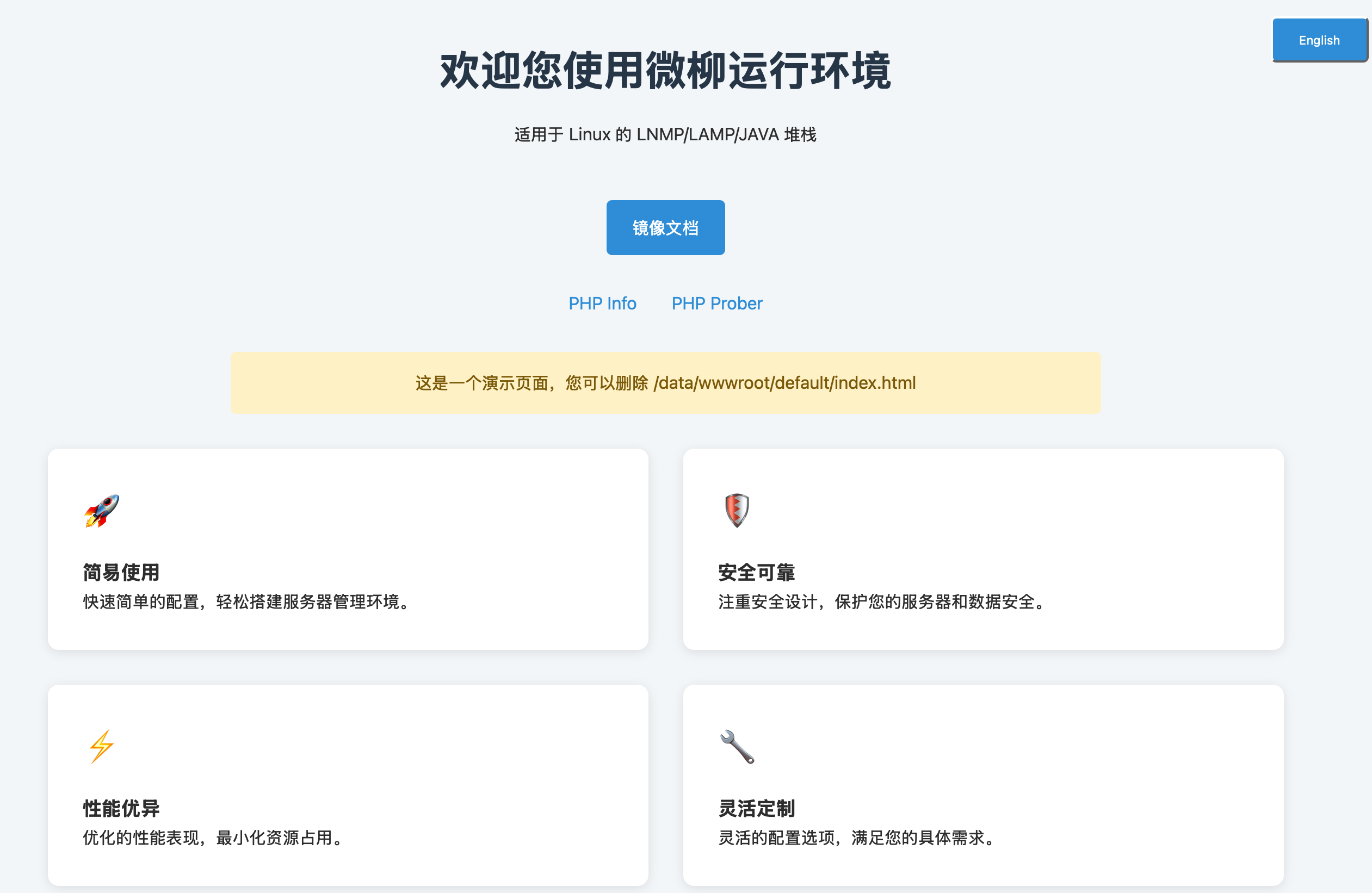Select the wrench emoji above 灵活定制 heading
Image resolution: width=1372 pixels, height=893 pixels.
(x=738, y=745)
